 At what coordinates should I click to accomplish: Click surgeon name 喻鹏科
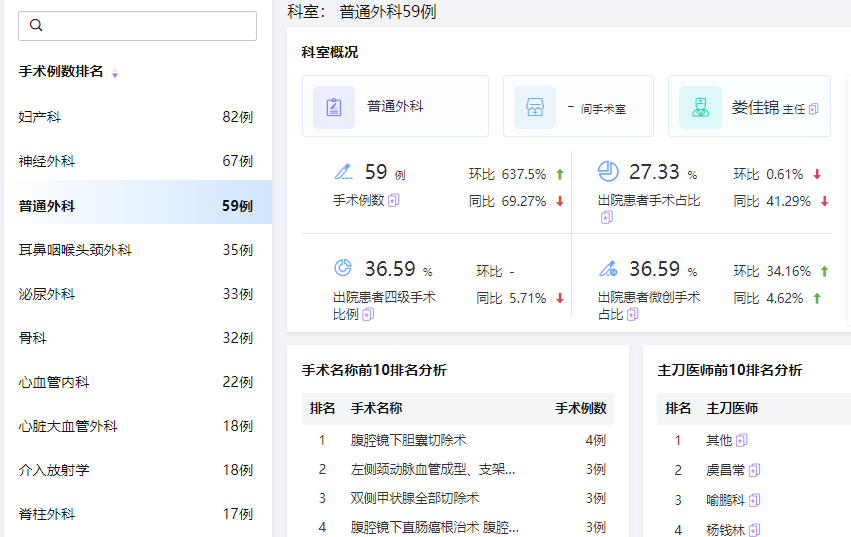point(725,500)
